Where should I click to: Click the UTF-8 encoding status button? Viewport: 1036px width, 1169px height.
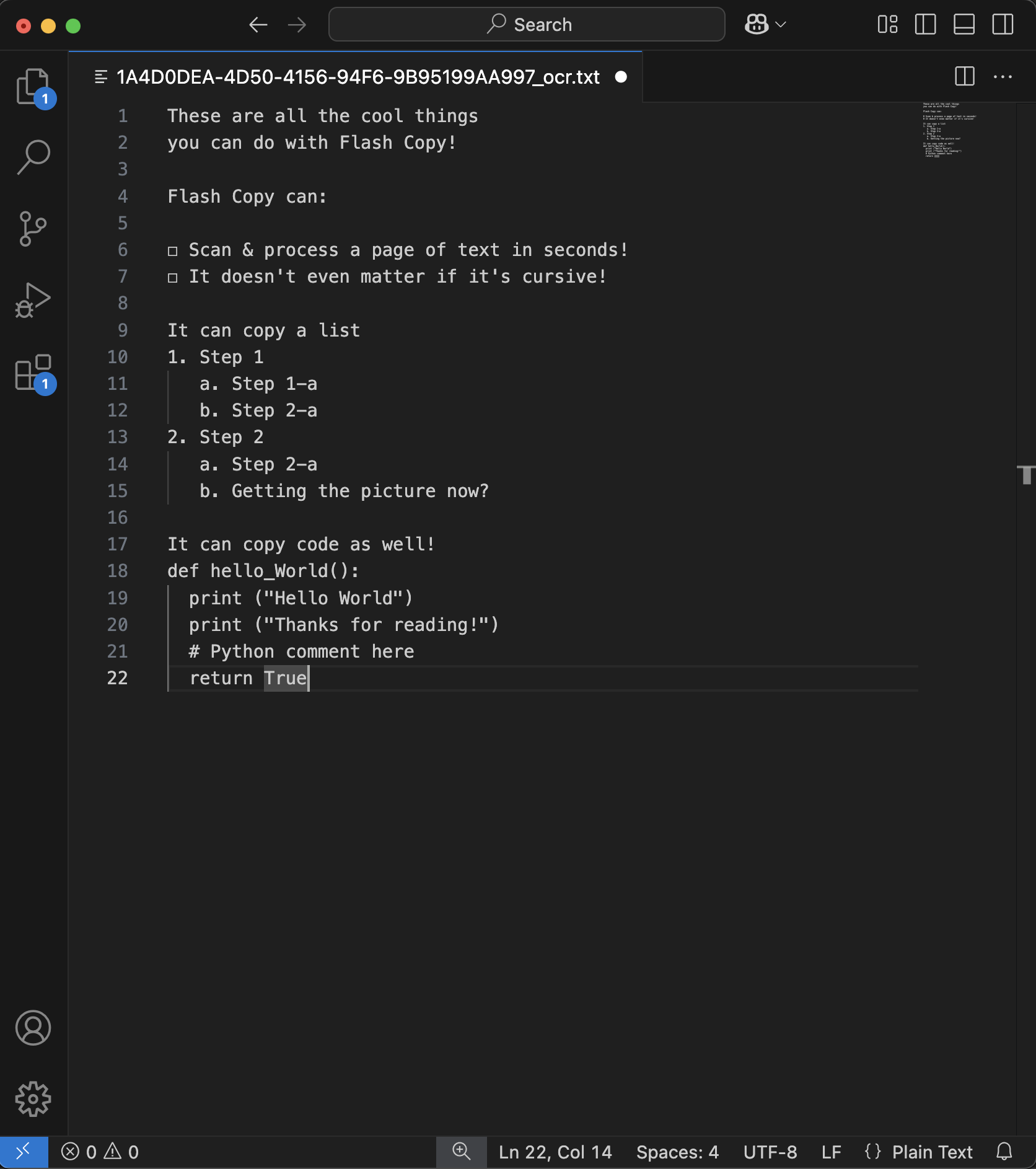tap(770, 1152)
